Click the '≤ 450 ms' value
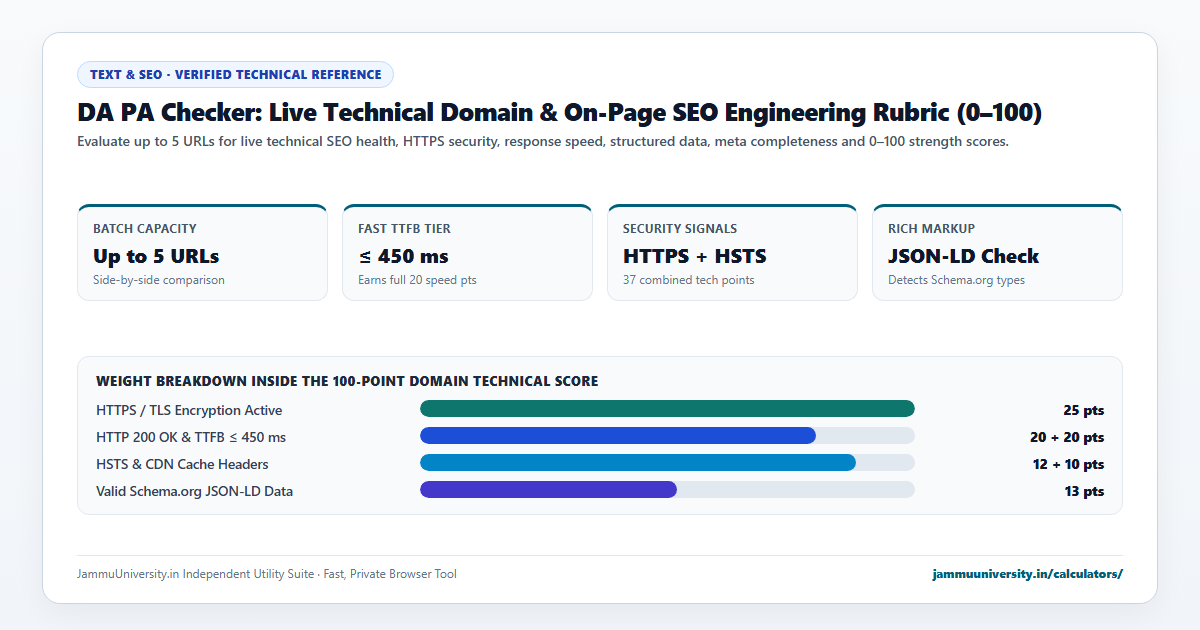Screen dimensions: 1200x630 403,256
